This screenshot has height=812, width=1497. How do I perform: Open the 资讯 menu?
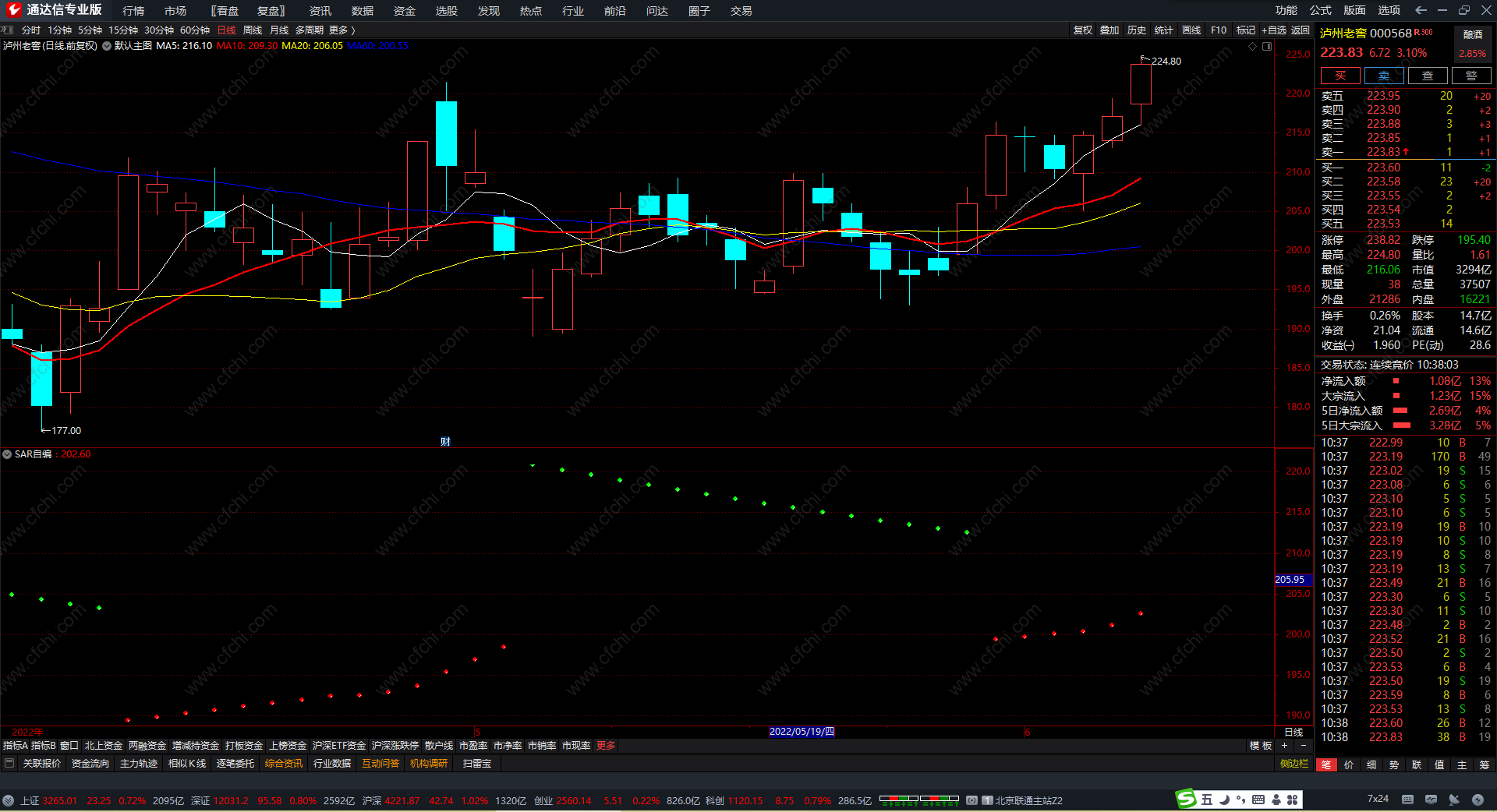point(320,11)
